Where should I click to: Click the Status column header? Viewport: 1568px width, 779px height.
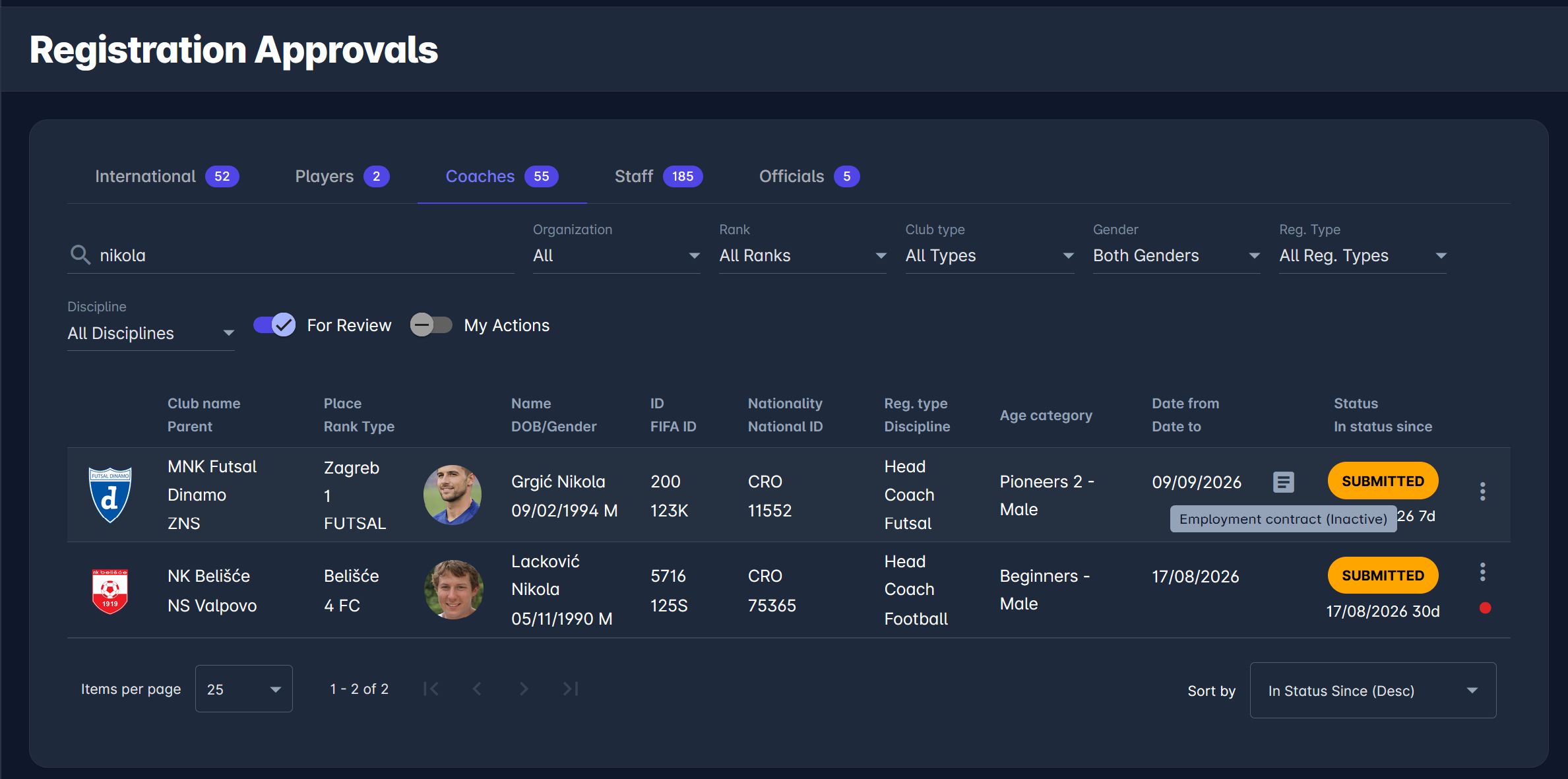(1356, 404)
